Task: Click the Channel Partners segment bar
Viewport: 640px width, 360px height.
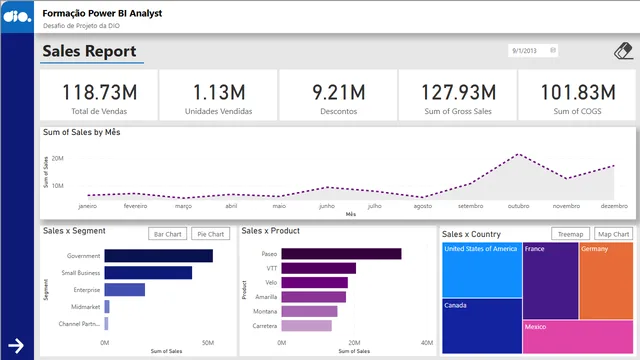Action: (107, 324)
